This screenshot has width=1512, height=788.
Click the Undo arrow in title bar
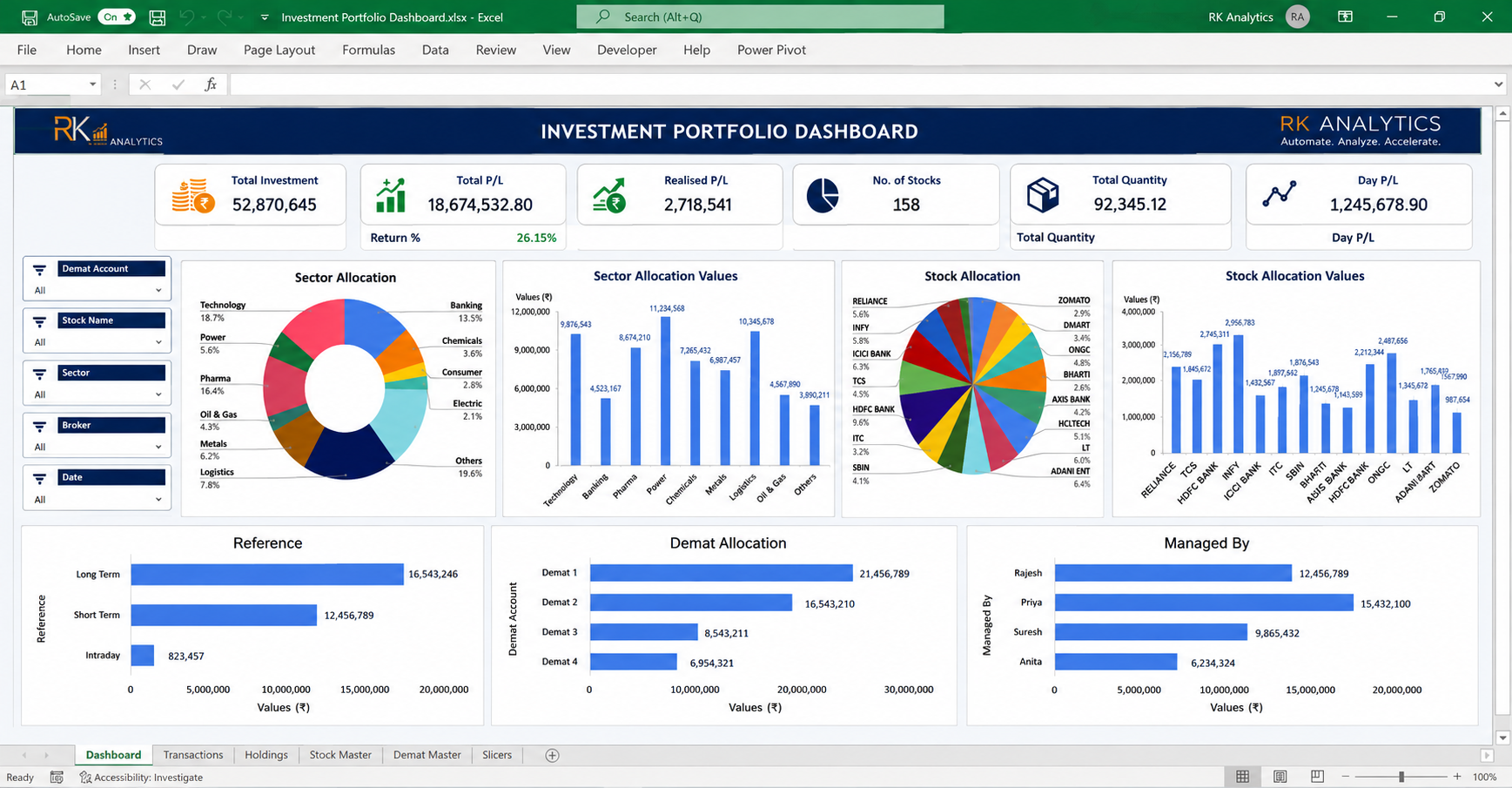[186, 17]
